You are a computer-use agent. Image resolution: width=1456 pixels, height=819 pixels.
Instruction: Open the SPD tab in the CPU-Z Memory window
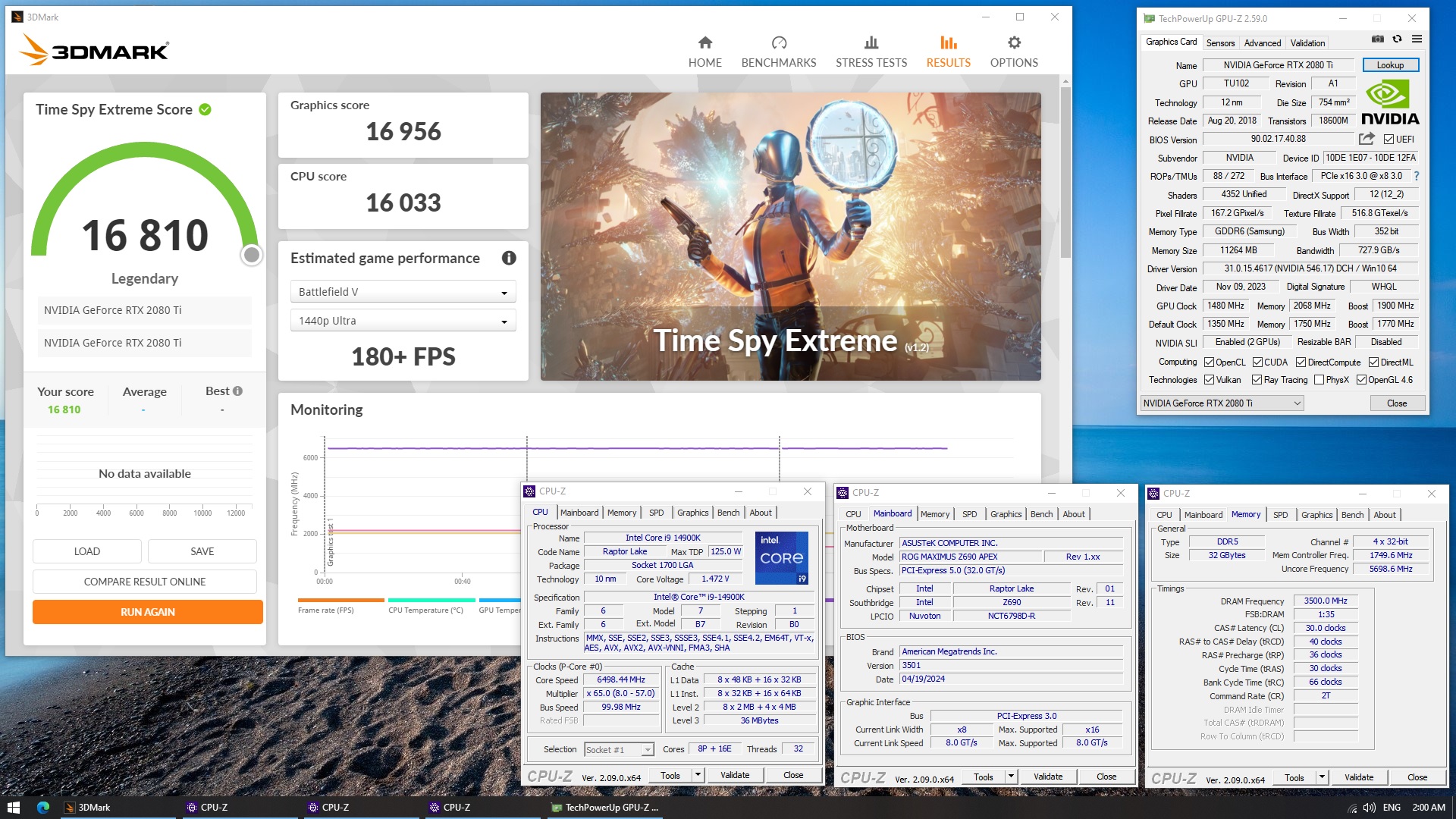point(1280,515)
